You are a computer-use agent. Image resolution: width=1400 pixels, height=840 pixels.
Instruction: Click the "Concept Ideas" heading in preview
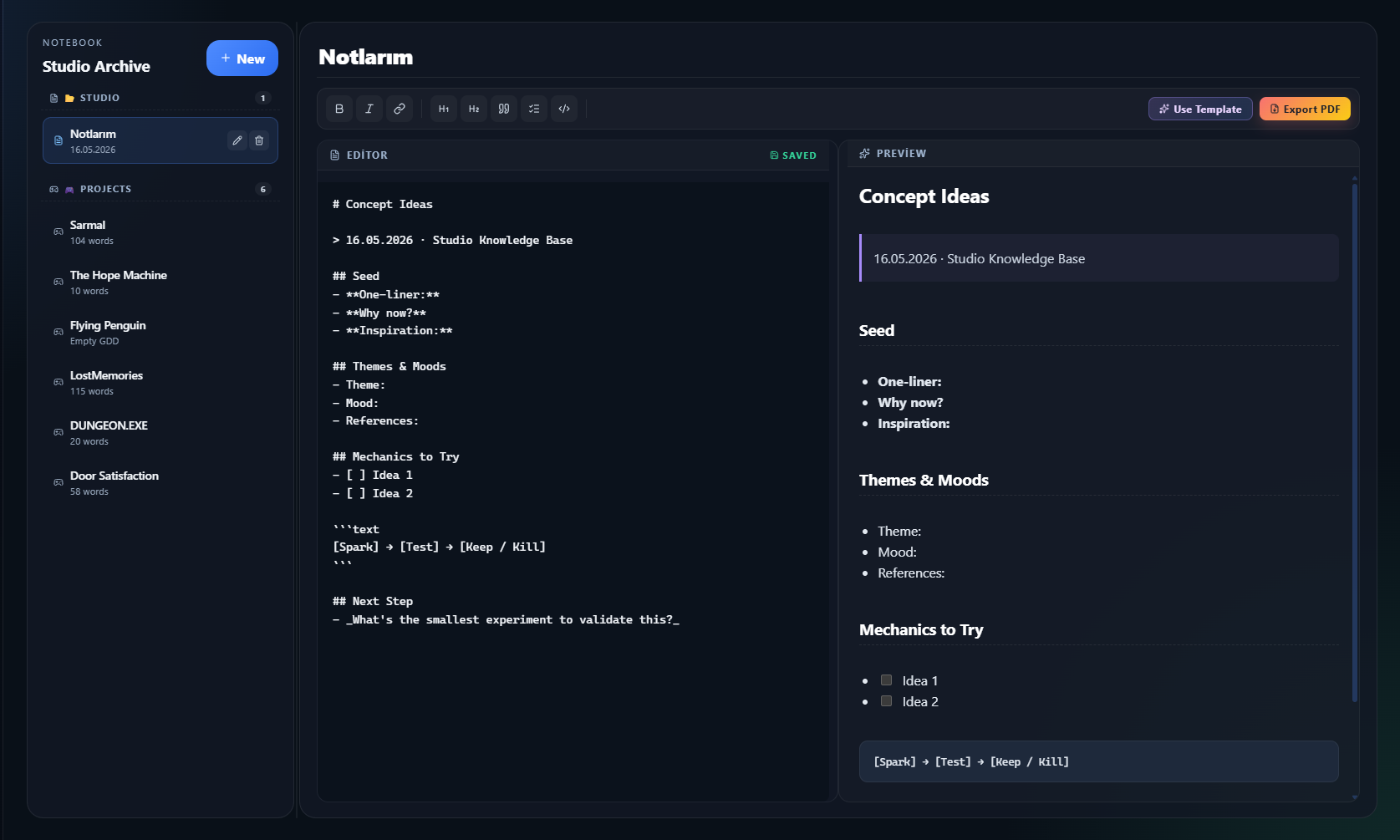tap(924, 196)
